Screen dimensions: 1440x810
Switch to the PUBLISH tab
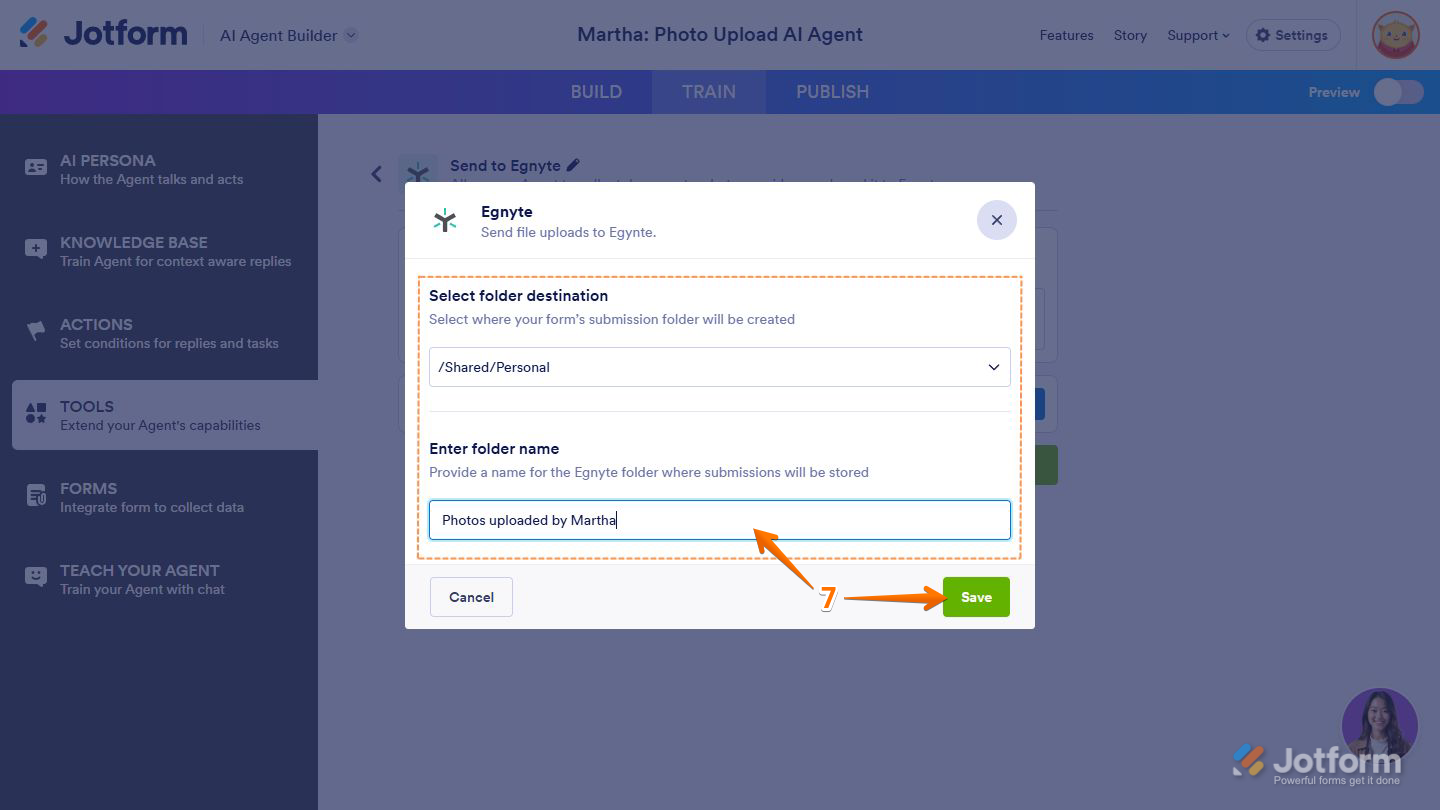832,92
